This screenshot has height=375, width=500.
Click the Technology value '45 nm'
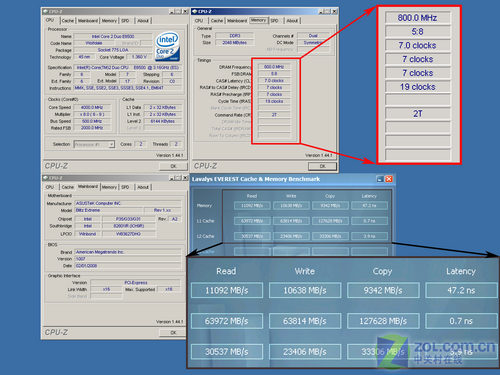(x=84, y=57)
